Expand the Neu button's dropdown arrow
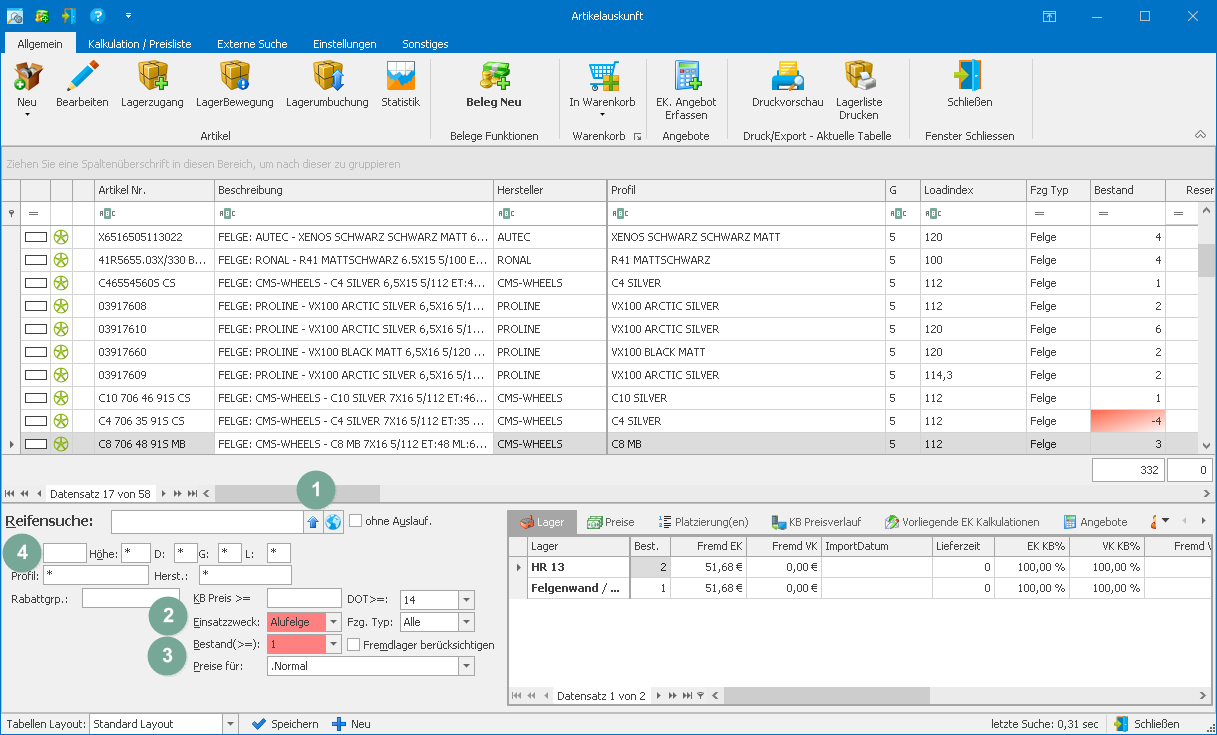Viewport: 1217px width, 735px height. pyautogui.click(x=27, y=114)
